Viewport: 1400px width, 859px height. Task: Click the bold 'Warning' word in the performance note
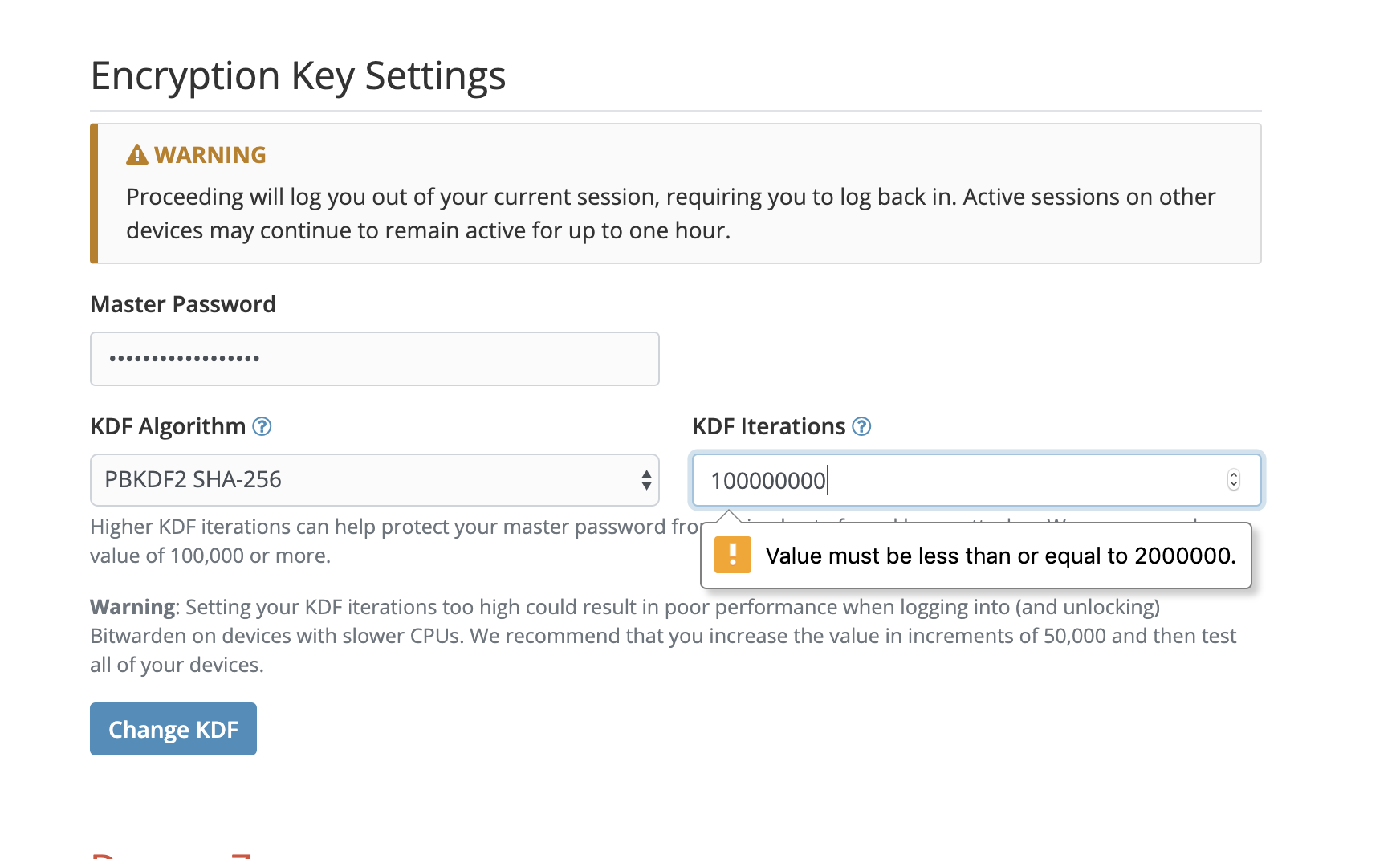[x=132, y=607]
